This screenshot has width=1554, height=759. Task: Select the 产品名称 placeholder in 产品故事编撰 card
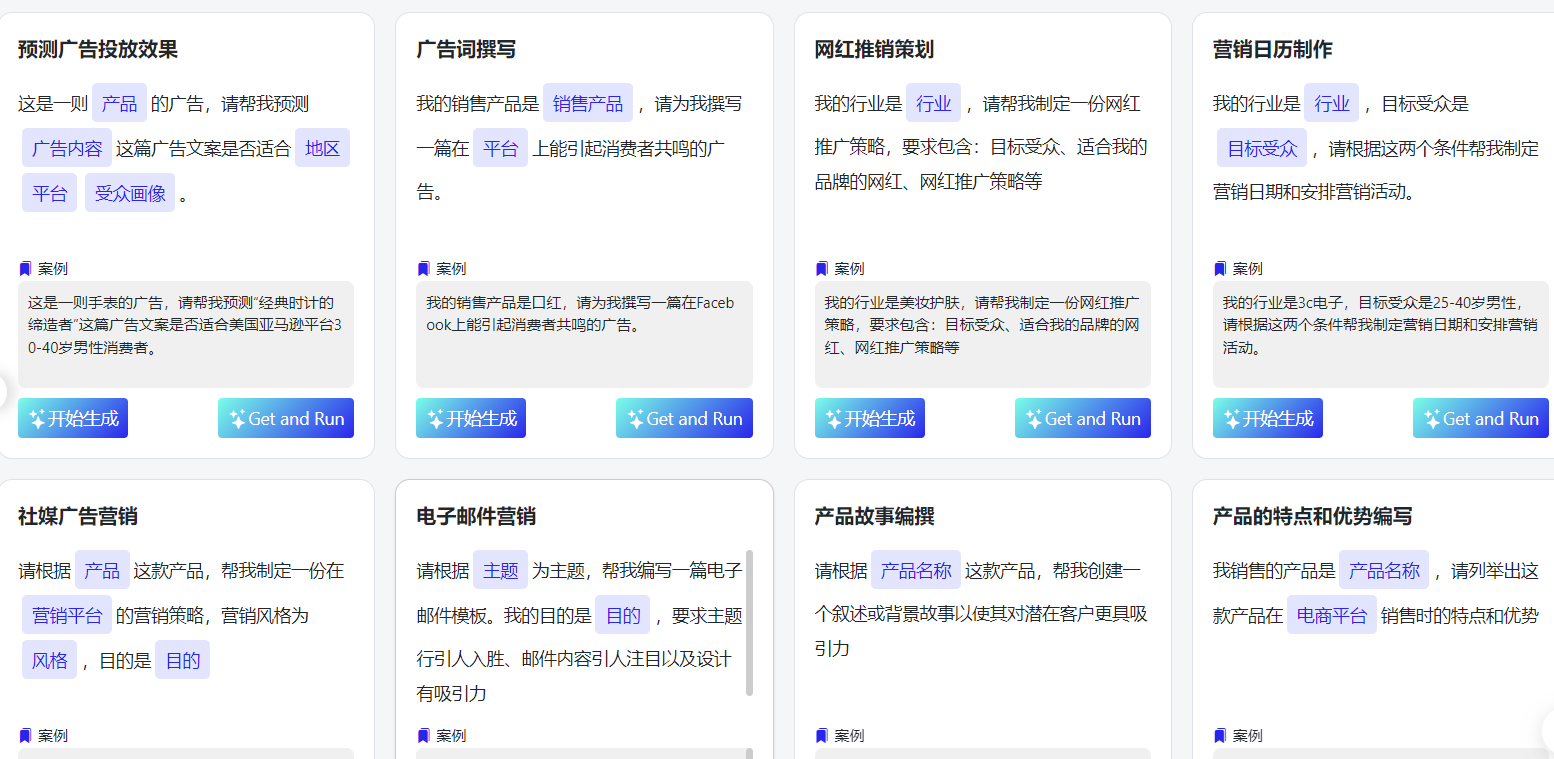916,570
